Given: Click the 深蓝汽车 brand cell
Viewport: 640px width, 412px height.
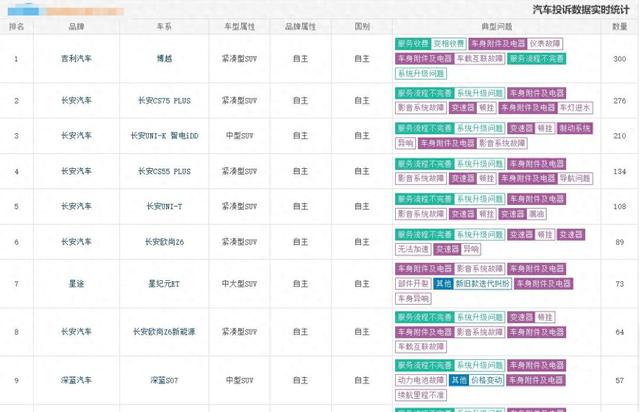Looking at the screenshot, I should (76, 380).
